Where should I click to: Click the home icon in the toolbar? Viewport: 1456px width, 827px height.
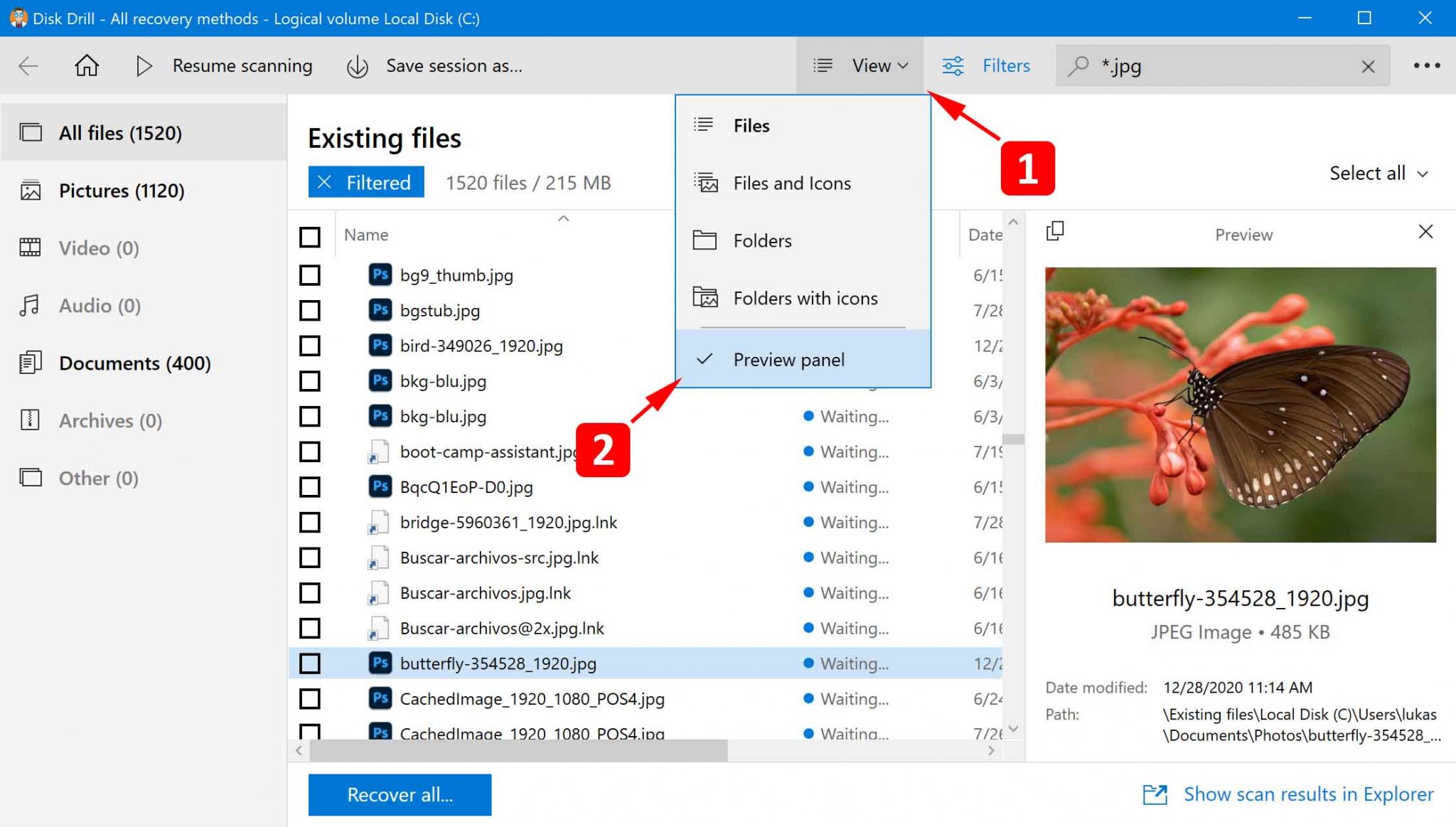click(87, 65)
